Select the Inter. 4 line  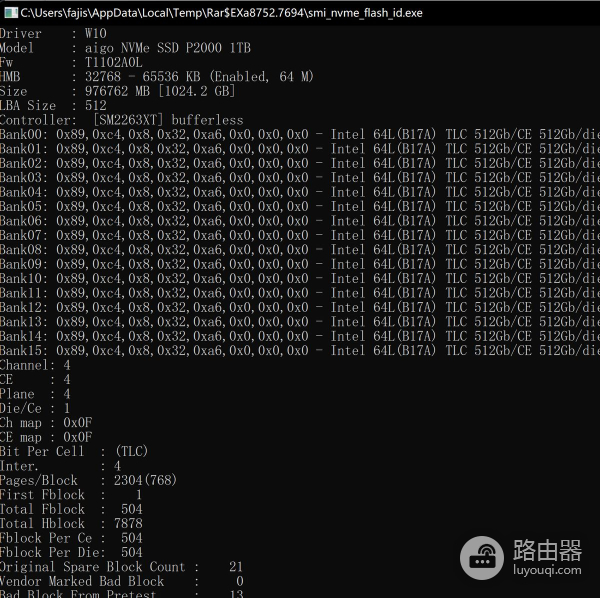pos(60,466)
